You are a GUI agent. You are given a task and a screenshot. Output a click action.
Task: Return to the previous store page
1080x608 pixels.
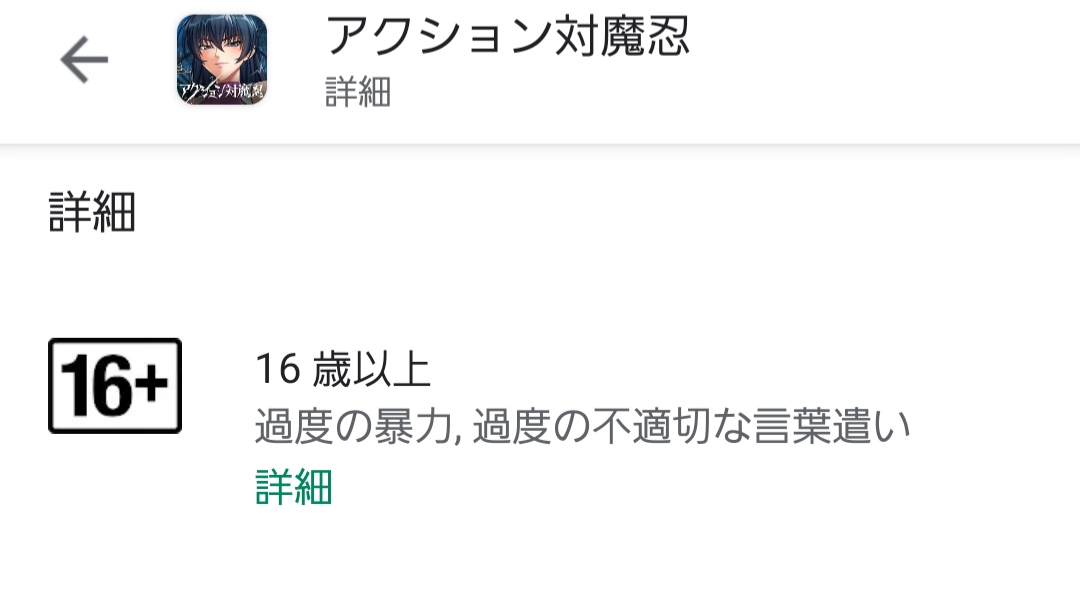pos(84,60)
